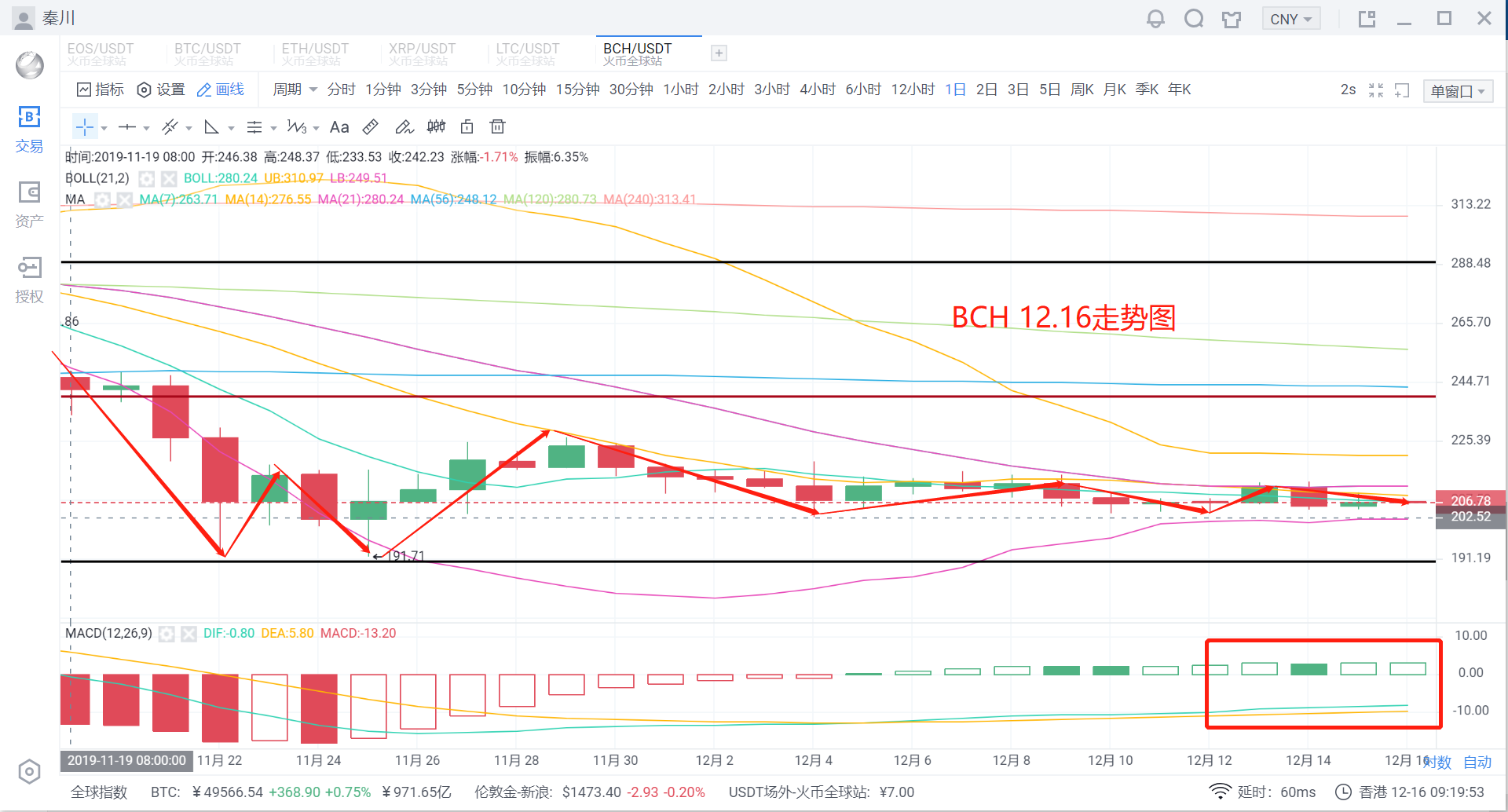The height and width of the screenshot is (812, 1508).
Task: Open the 周期 period dropdown
Action: [x=295, y=90]
